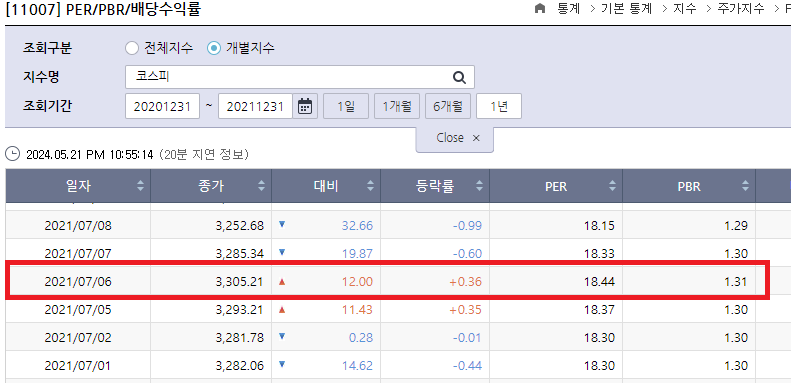The height and width of the screenshot is (383, 791).
Task: Click the change value 11.43
Action: click(357, 309)
